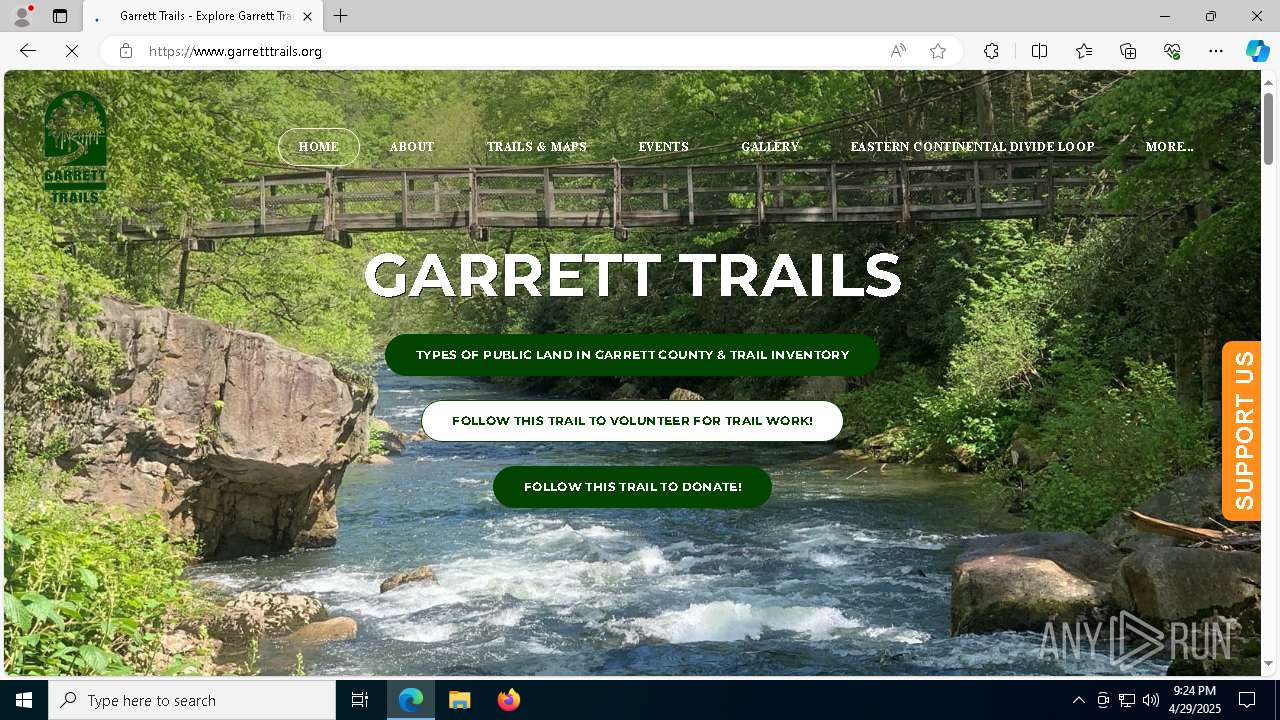Open a new tab with plus button
1280x720 pixels.
click(x=341, y=16)
